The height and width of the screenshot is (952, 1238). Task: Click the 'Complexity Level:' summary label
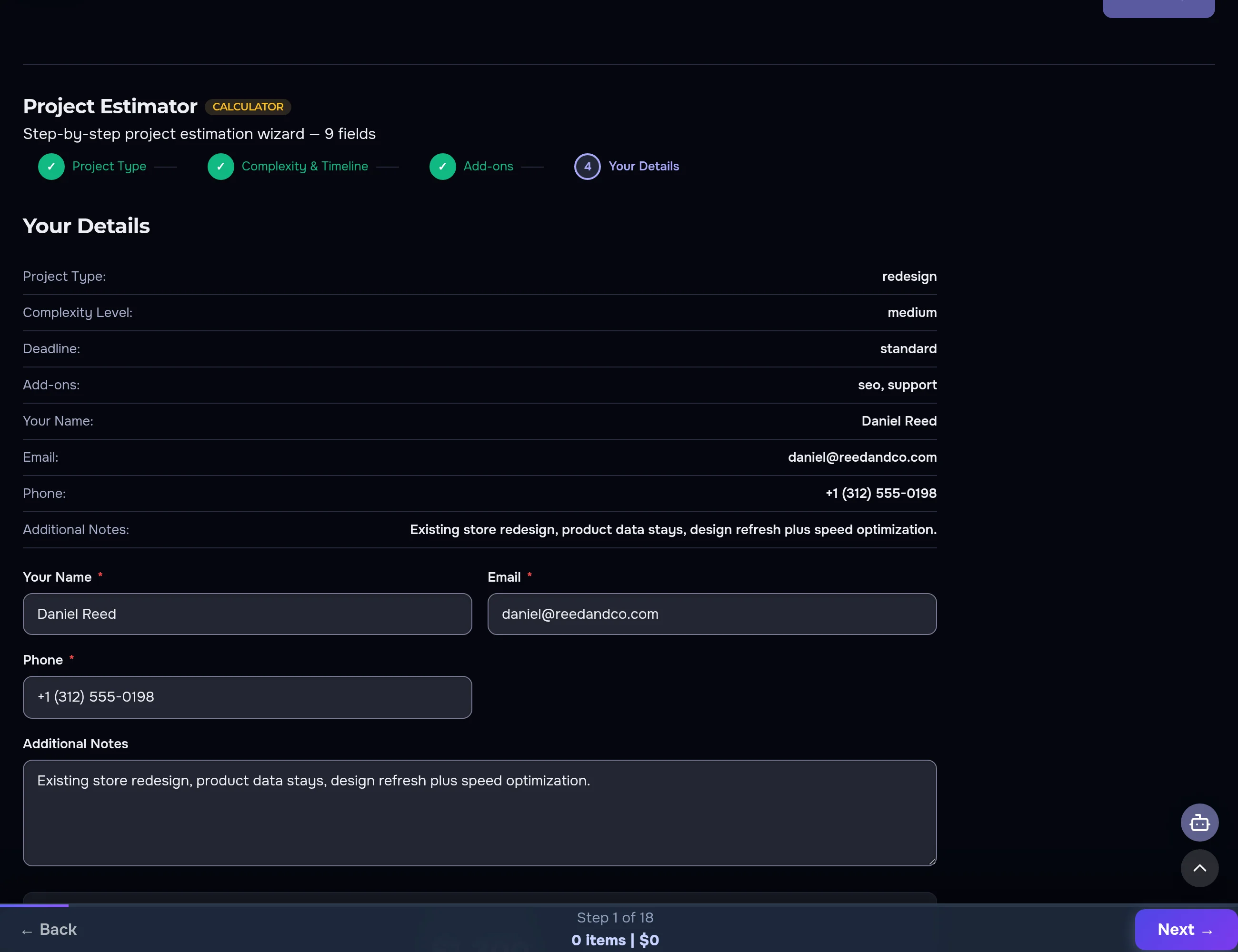[78, 313]
